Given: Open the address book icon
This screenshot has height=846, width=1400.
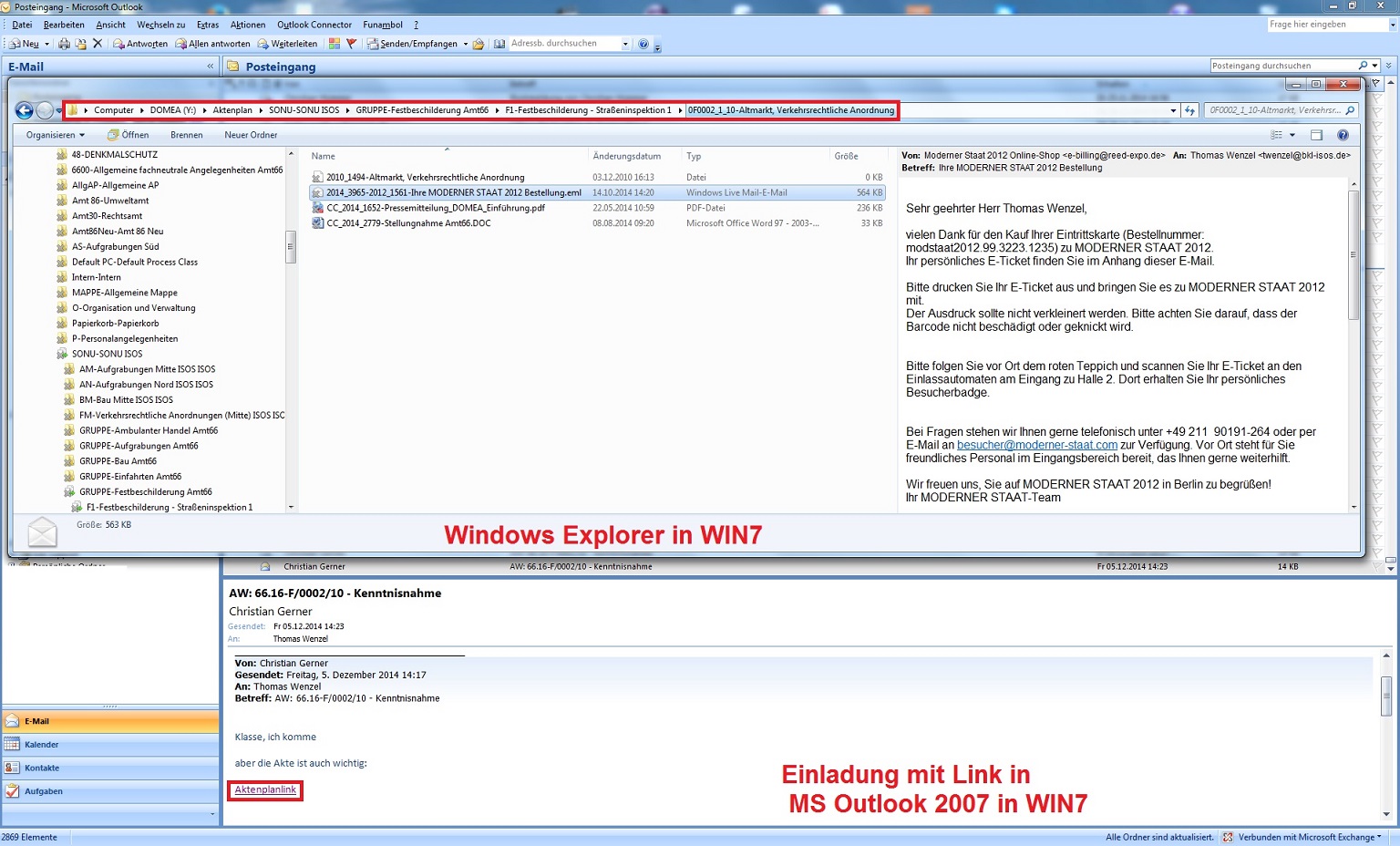Looking at the screenshot, I should tap(499, 44).
